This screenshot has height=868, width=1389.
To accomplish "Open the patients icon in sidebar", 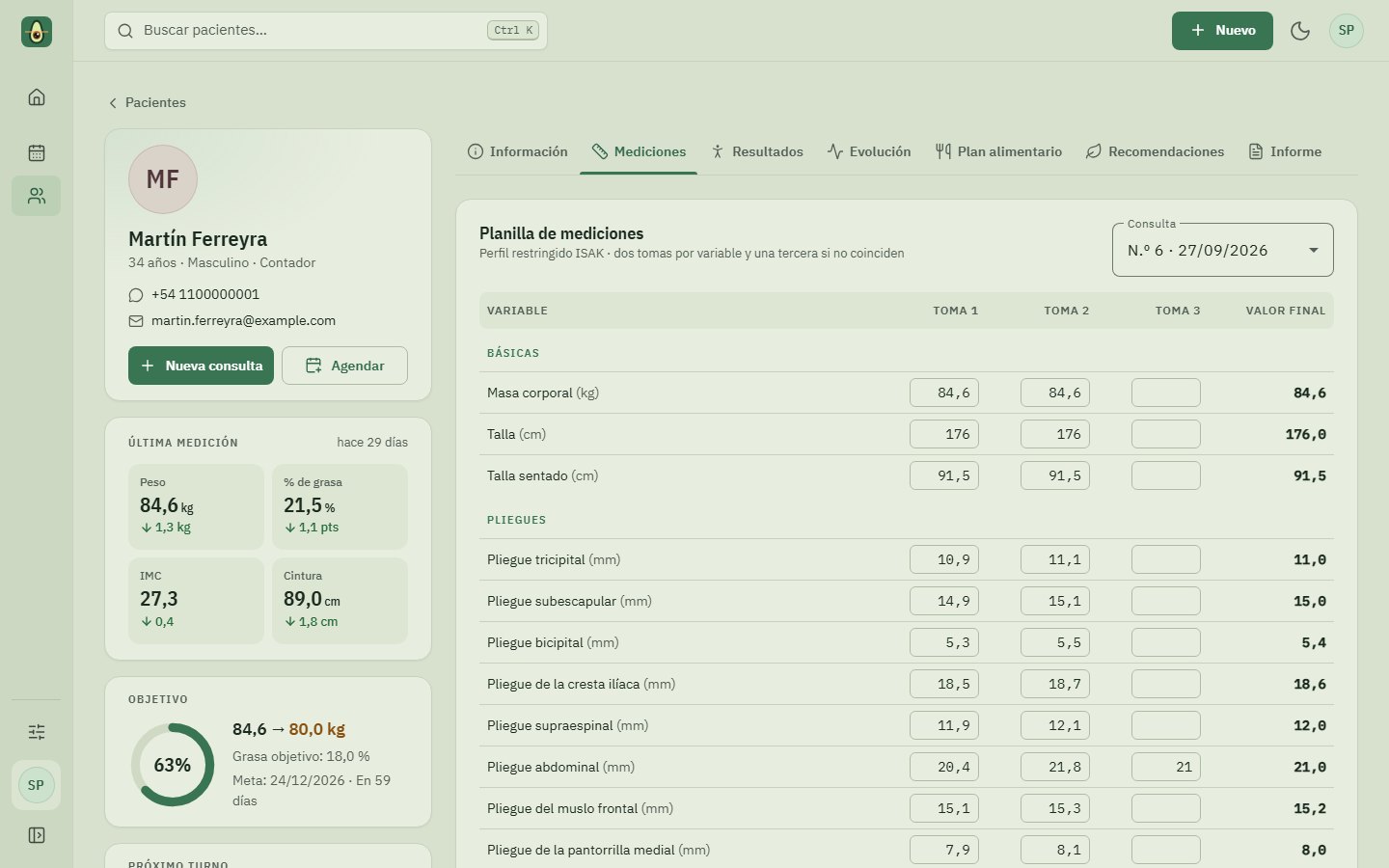I will tap(37, 196).
